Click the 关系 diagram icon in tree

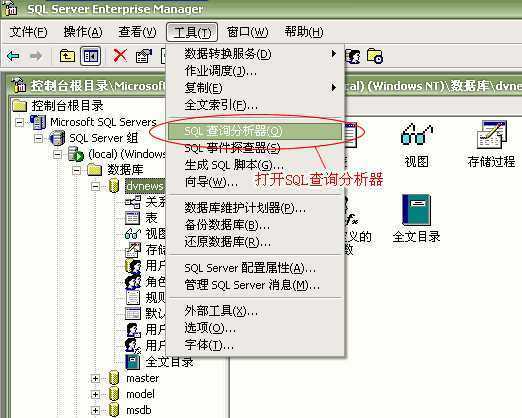point(132,202)
